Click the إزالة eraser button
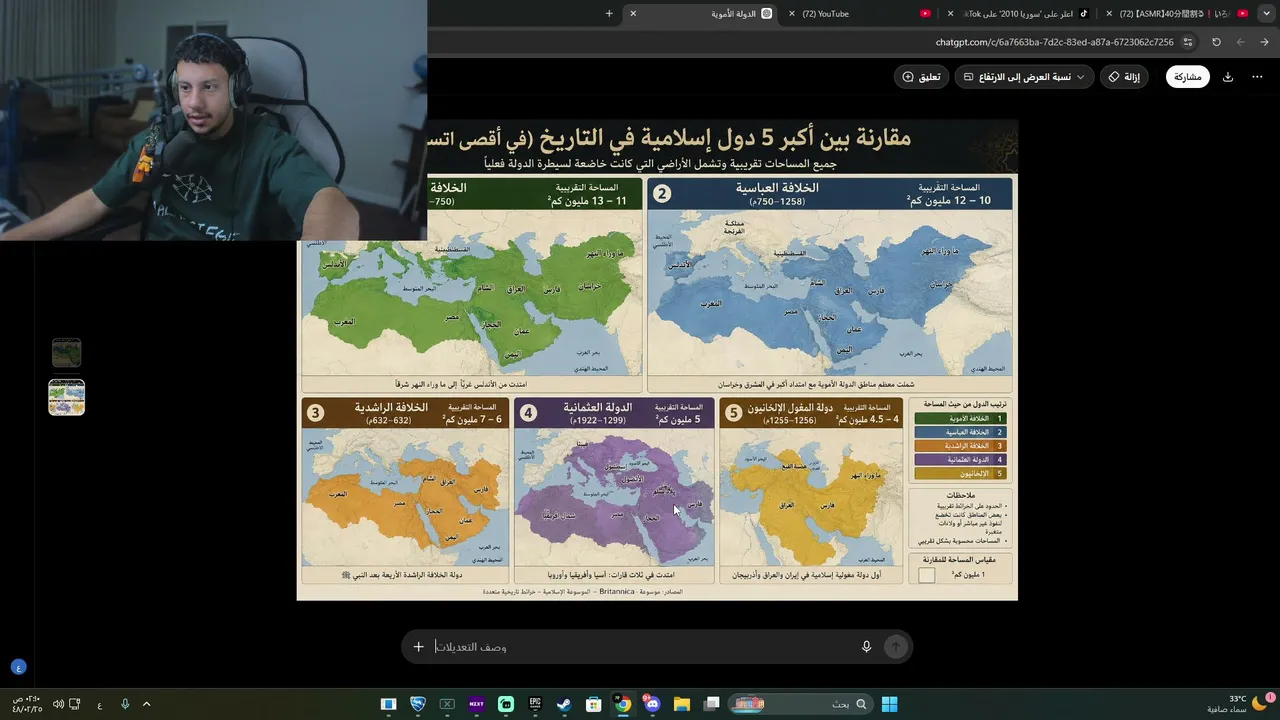 tap(1125, 77)
